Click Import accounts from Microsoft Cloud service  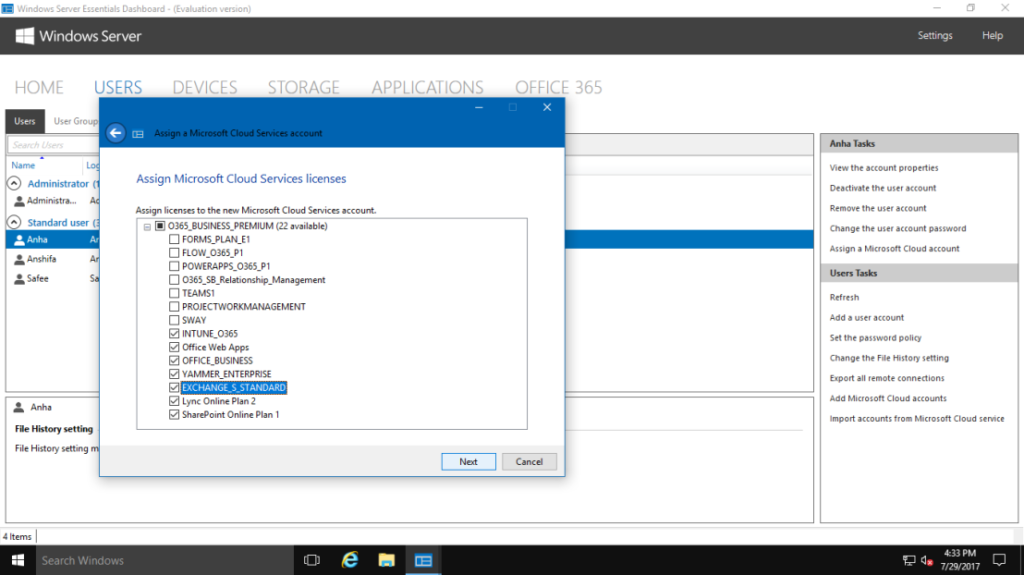click(917, 419)
